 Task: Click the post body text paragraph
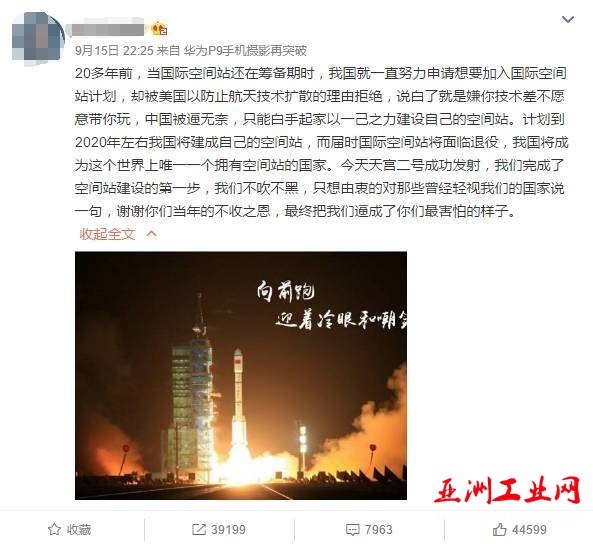[x=321, y=142]
